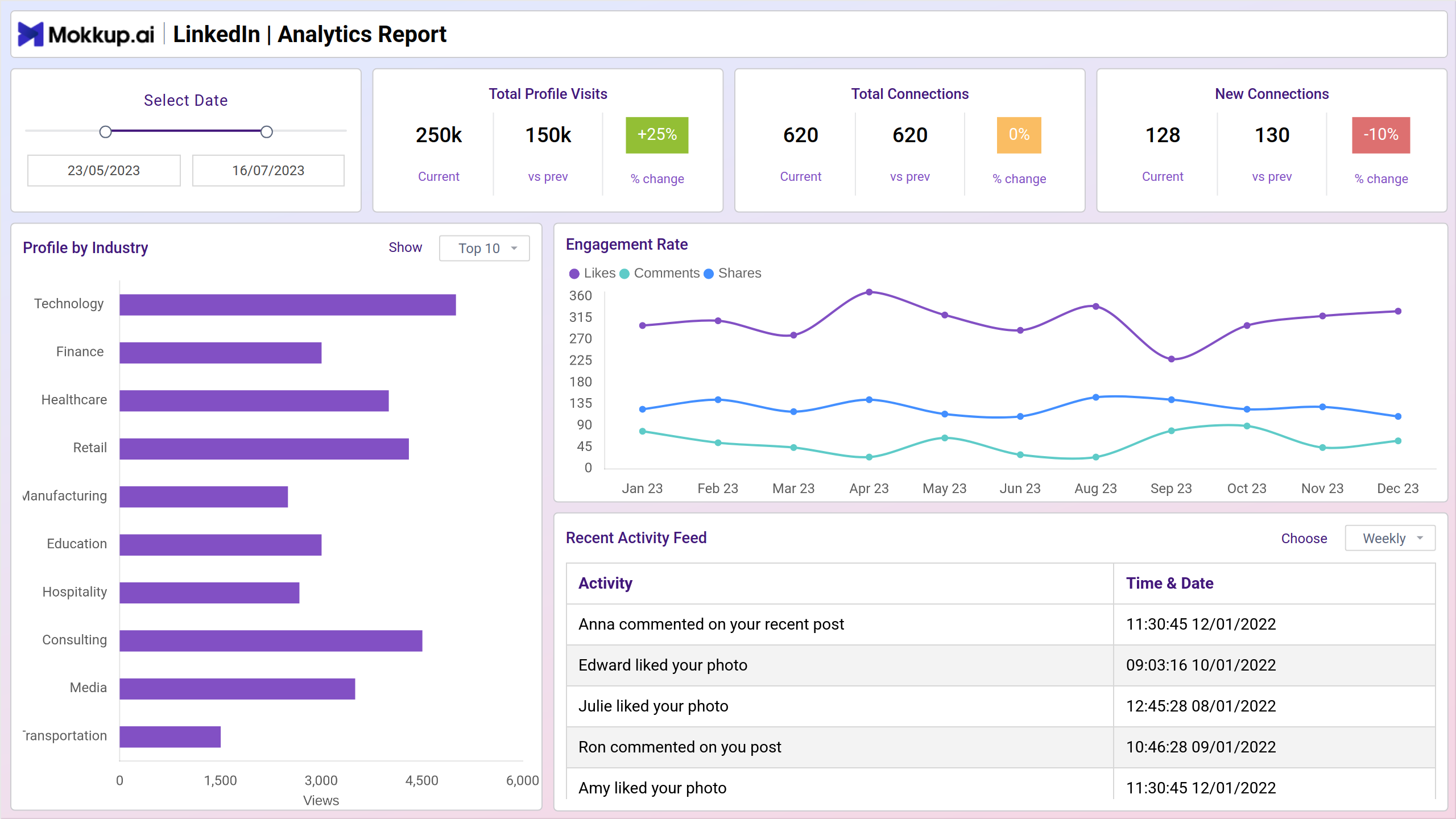Select the Finance bar
Image resolution: width=1456 pixels, height=819 pixels.
click(x=221, y=353)
